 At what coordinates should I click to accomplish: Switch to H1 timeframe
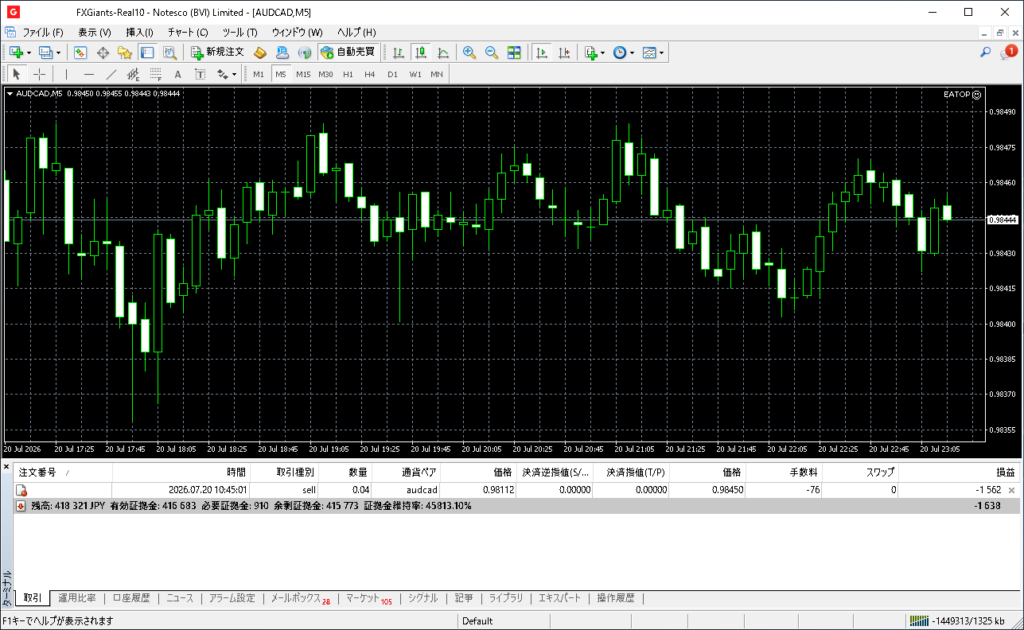point(348,74)
